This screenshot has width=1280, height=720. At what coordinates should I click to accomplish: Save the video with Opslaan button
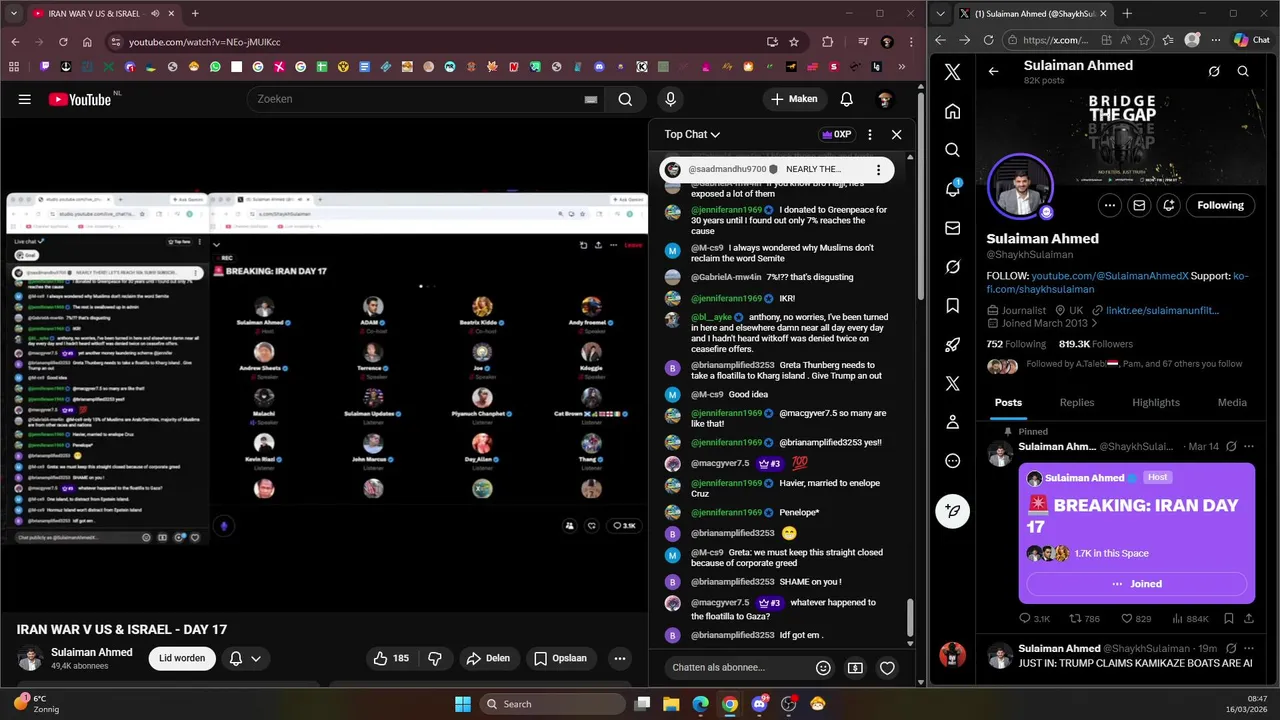tap(561, 658)
